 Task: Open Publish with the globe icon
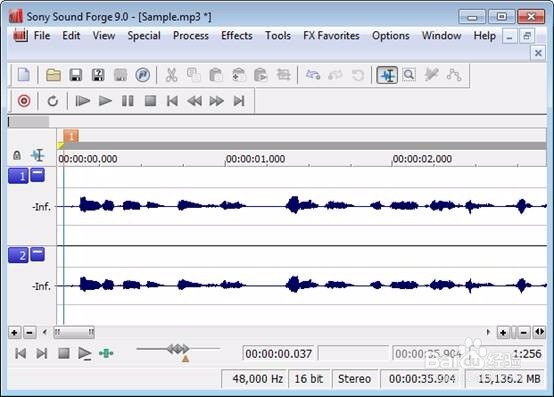[x=142, y=75]
